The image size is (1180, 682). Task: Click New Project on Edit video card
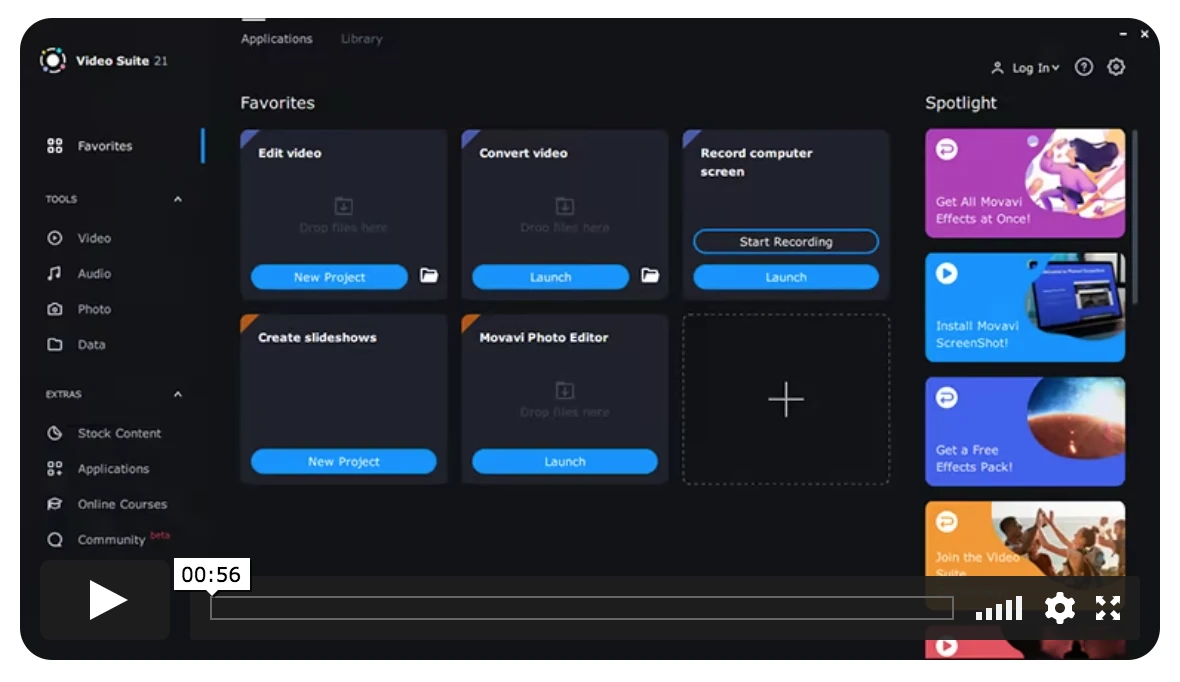point(329,277)
